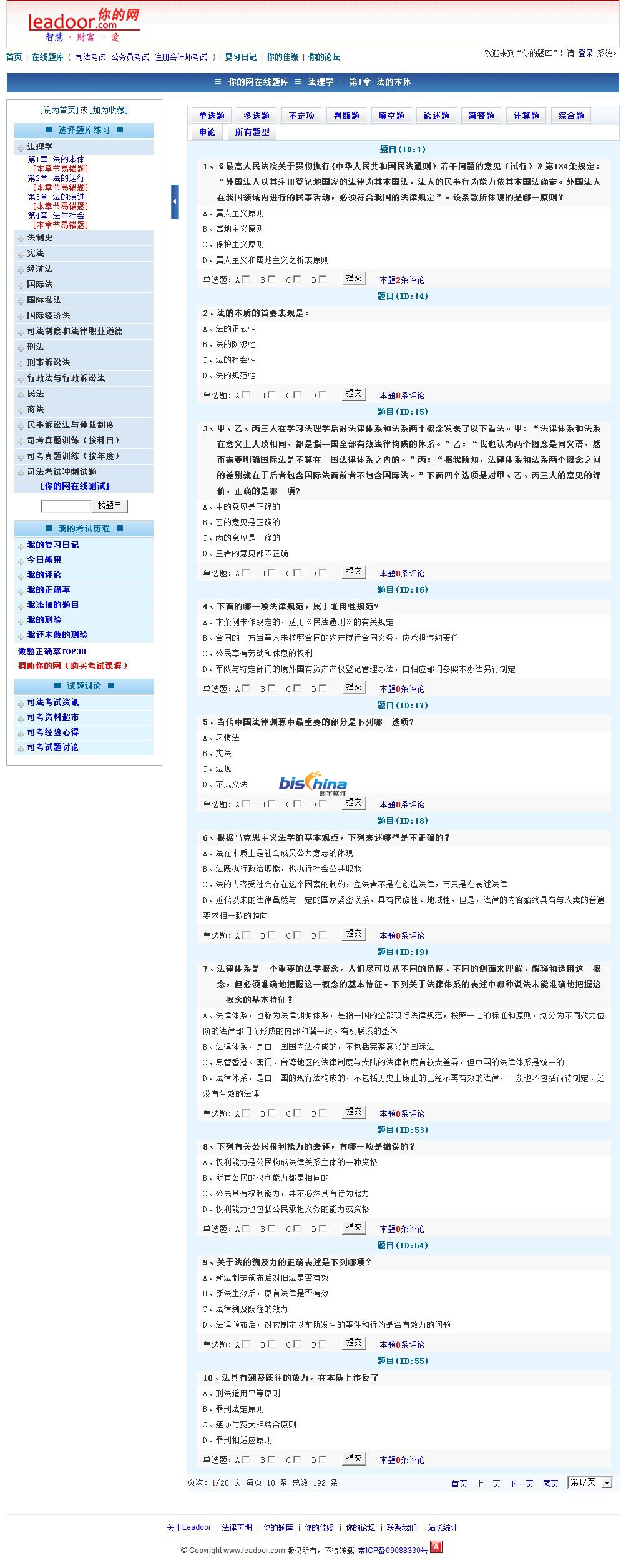Expand the 经济法 subject
The height and width of the screenshot is (1568, 626).
tap(40, 269)
